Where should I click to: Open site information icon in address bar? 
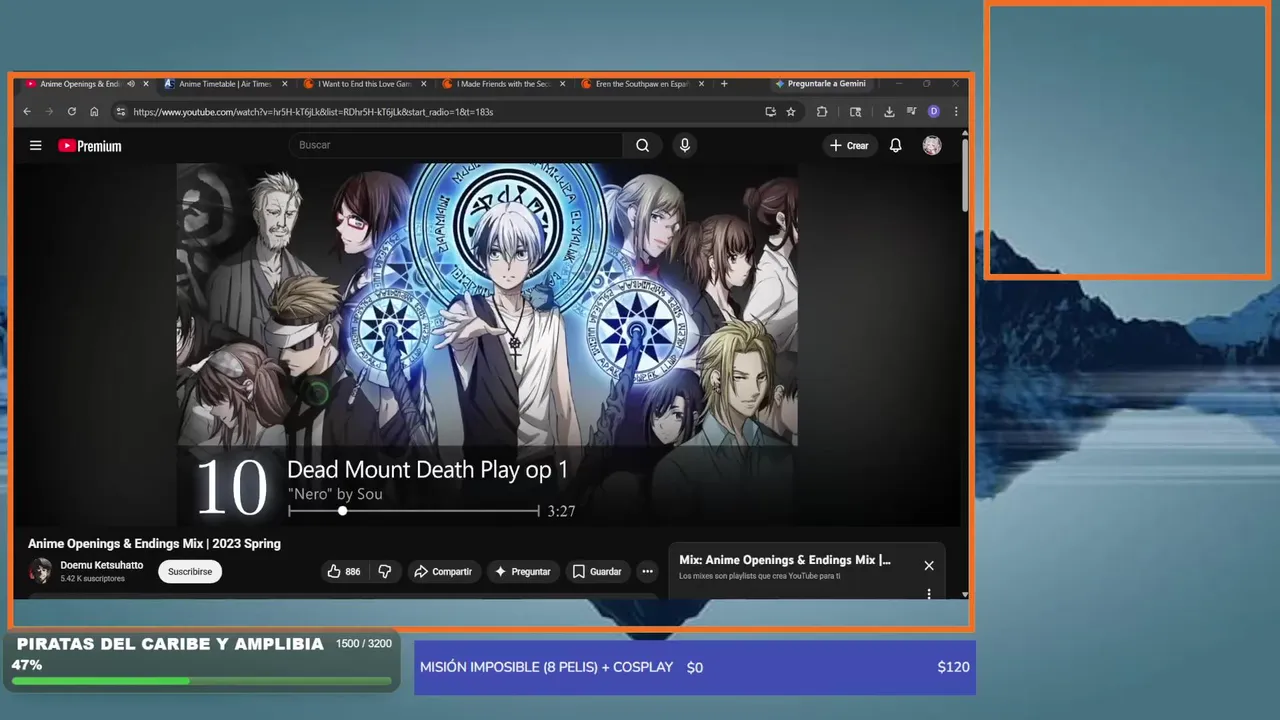click(x=121, y=112)
